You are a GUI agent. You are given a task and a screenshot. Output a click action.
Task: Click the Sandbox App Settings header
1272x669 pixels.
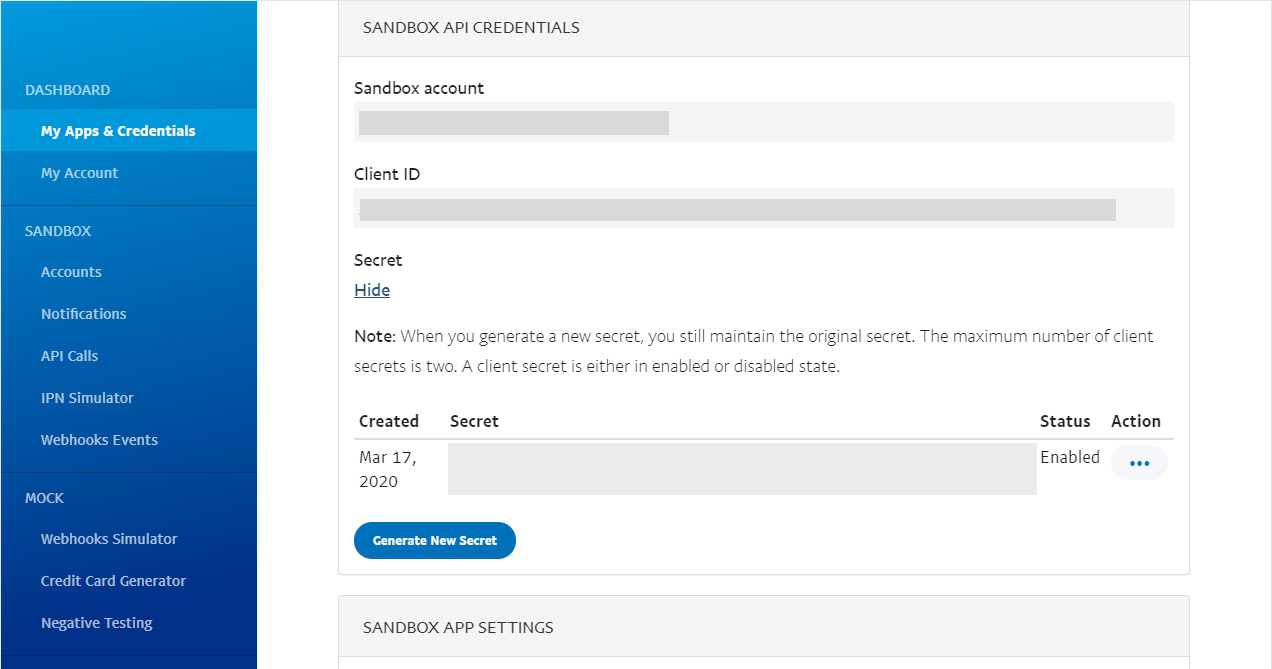(x=457, y=627)
